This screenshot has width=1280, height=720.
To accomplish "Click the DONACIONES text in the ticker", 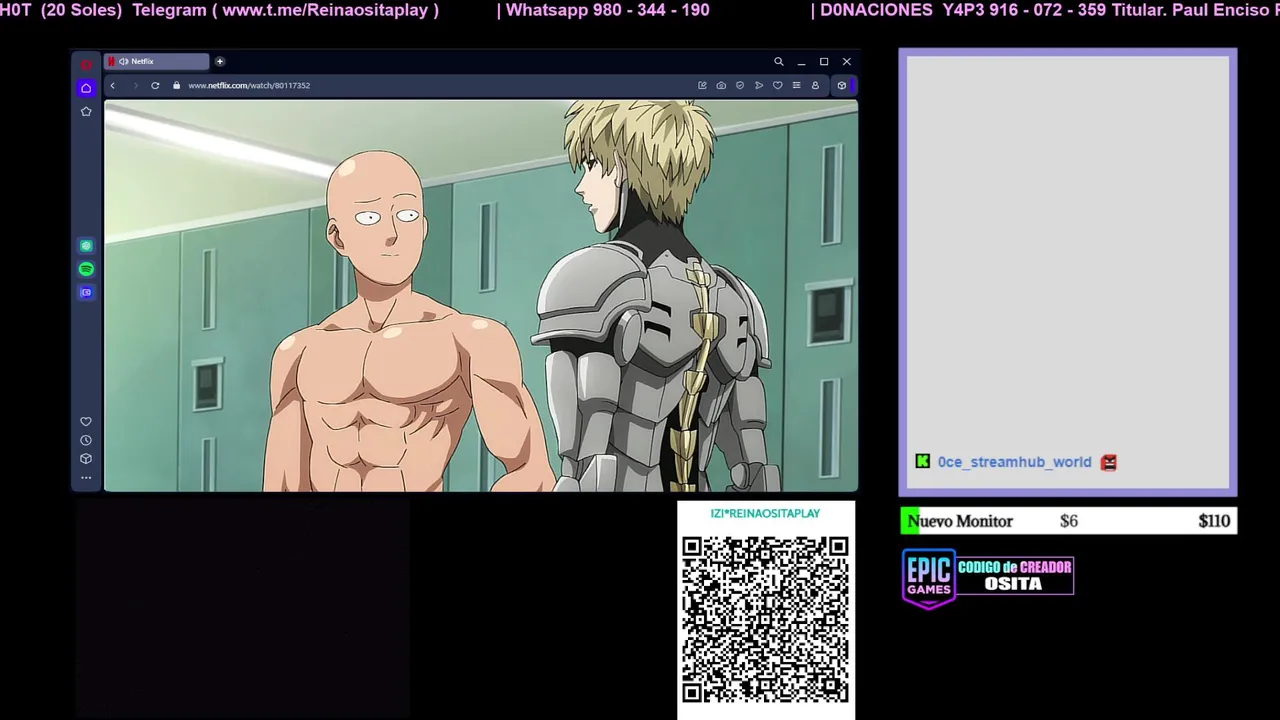I will (876, 10).
